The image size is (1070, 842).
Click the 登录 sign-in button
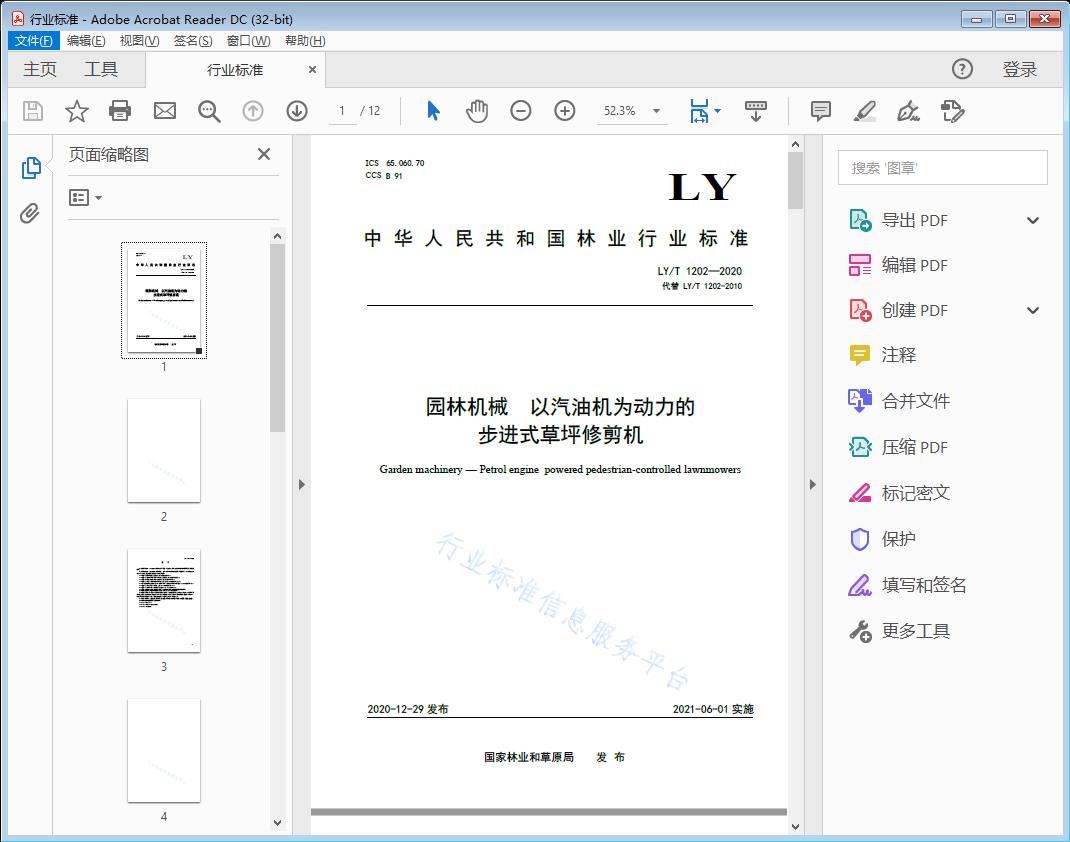click(1021, 69)
